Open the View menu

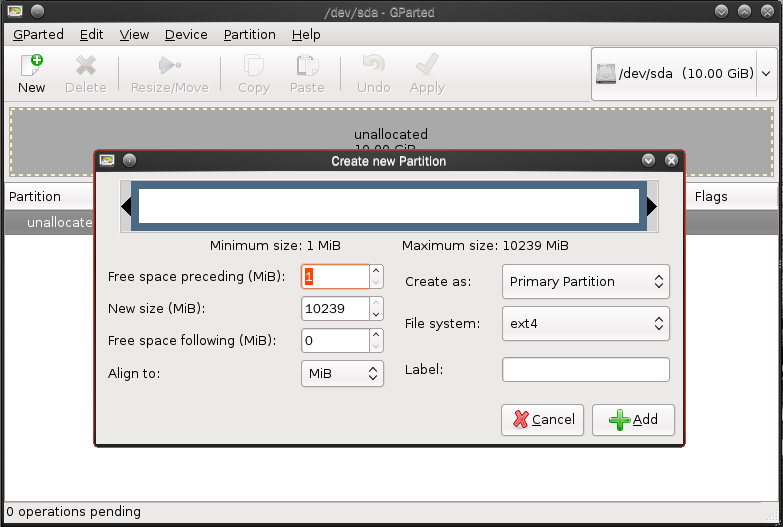(134, 34)
